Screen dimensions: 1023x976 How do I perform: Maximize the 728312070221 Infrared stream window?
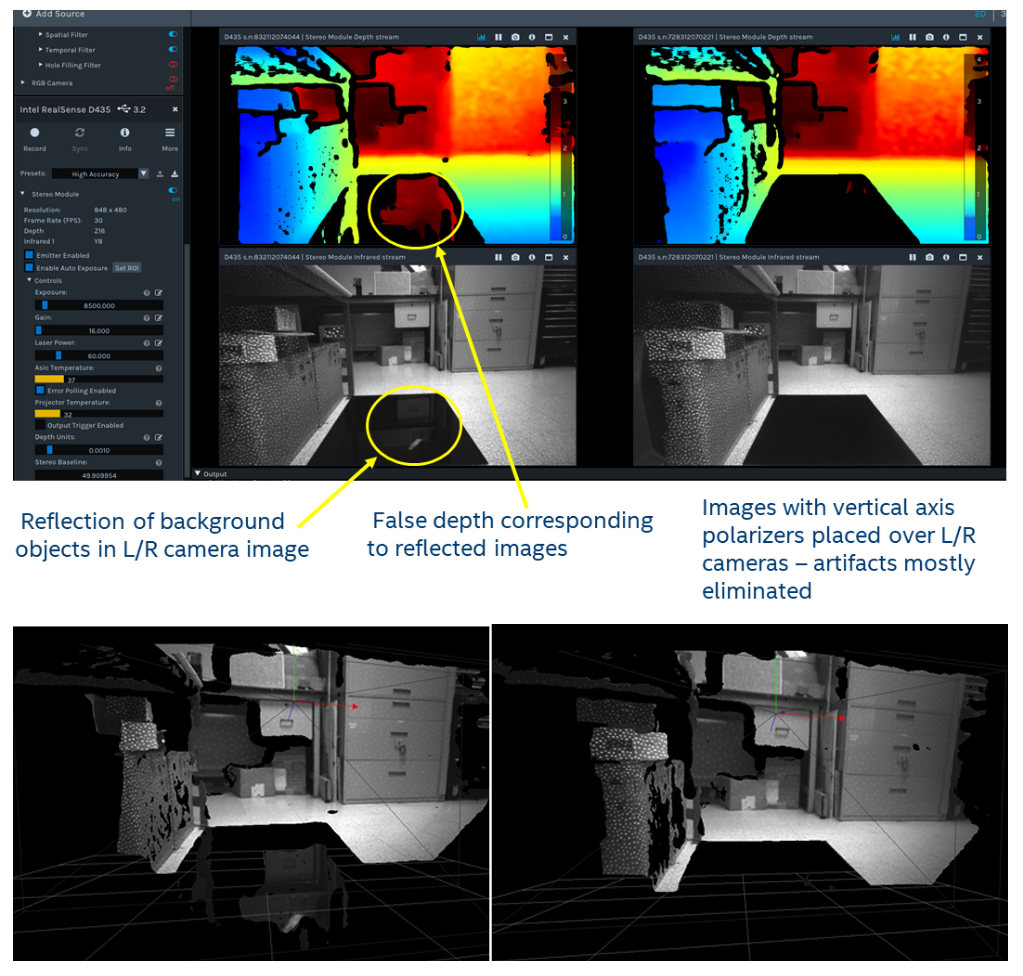(x=963, y=257)
